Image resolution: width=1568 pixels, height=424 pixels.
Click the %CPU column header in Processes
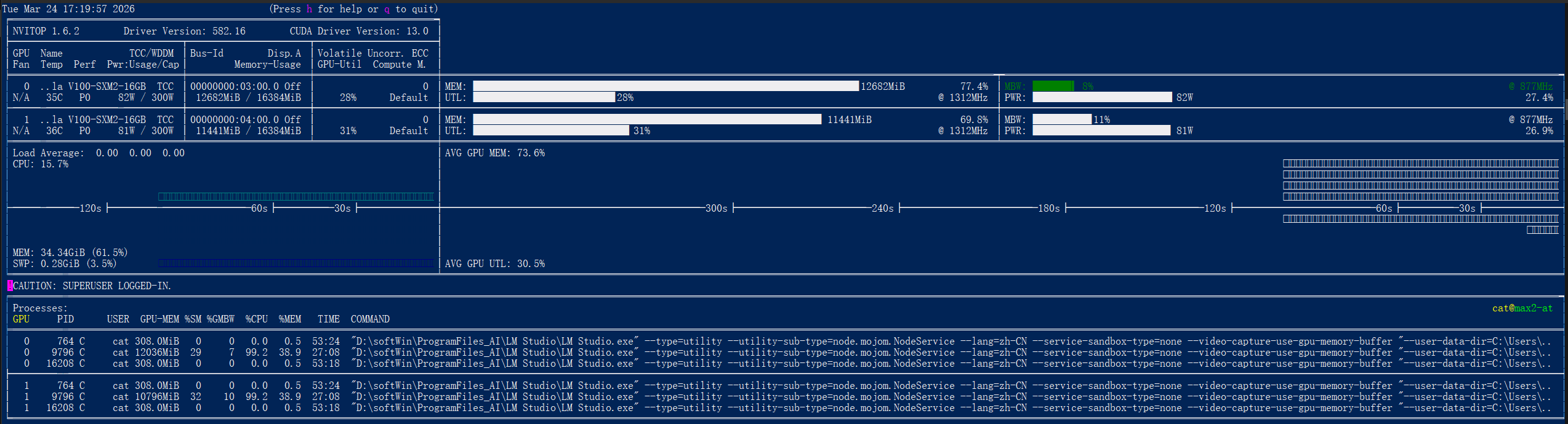pyautogui.click(x=256, y=319)
